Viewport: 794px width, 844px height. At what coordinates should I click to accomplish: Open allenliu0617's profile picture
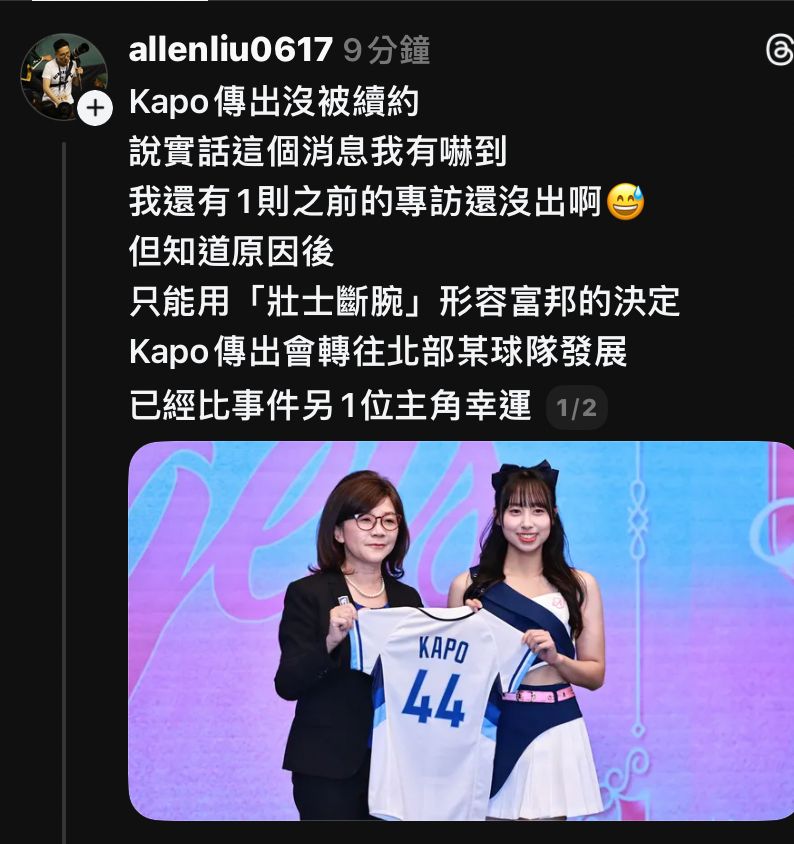tap(64, 76)
